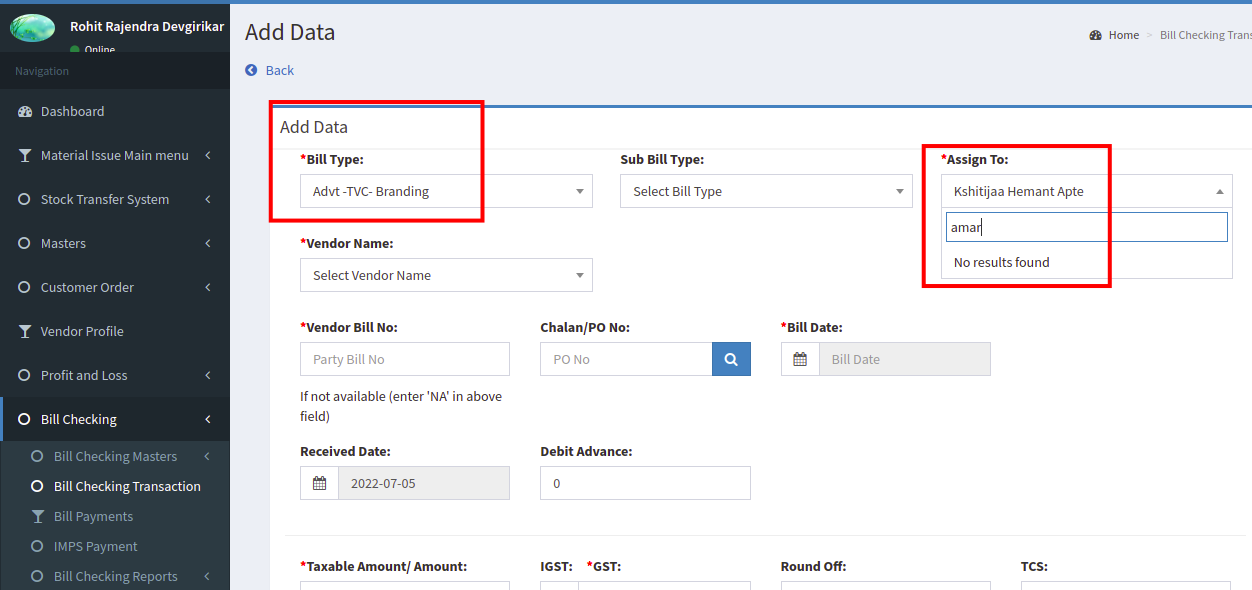
Task: Expand the Stock Transfer System menu
Action: (115, 199)
